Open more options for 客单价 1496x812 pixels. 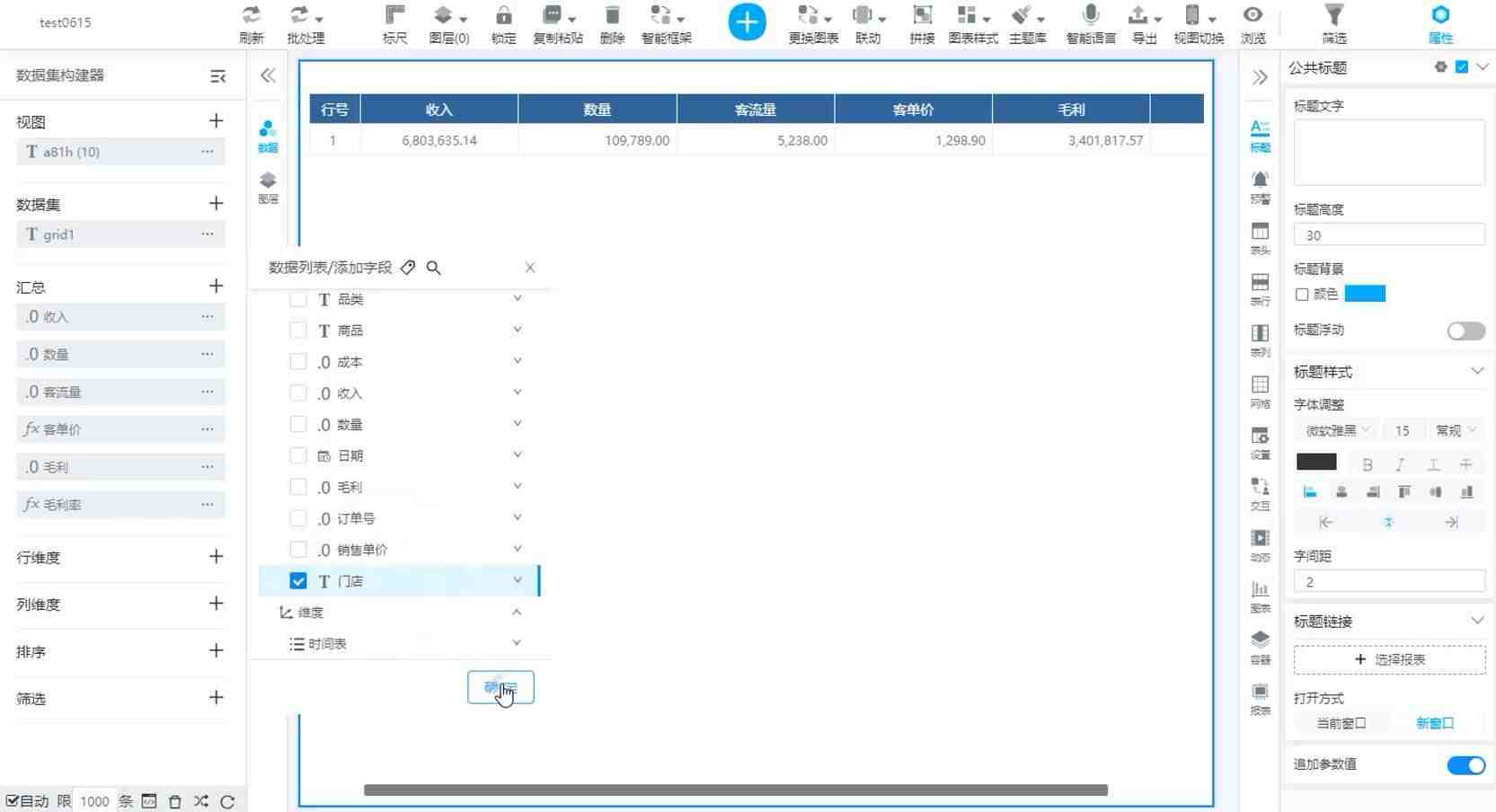208,429
